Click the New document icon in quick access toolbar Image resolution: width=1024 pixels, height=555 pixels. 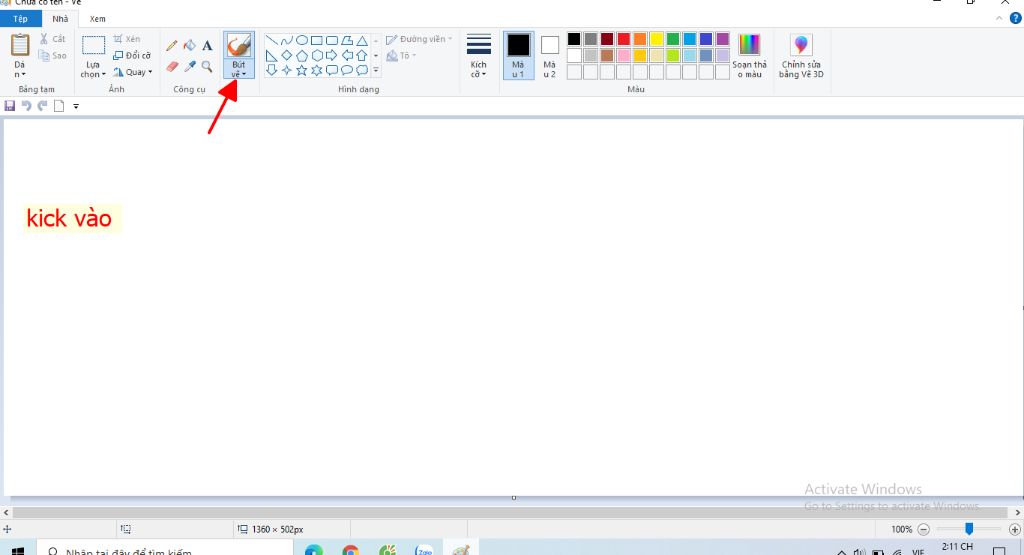[59, 106]
